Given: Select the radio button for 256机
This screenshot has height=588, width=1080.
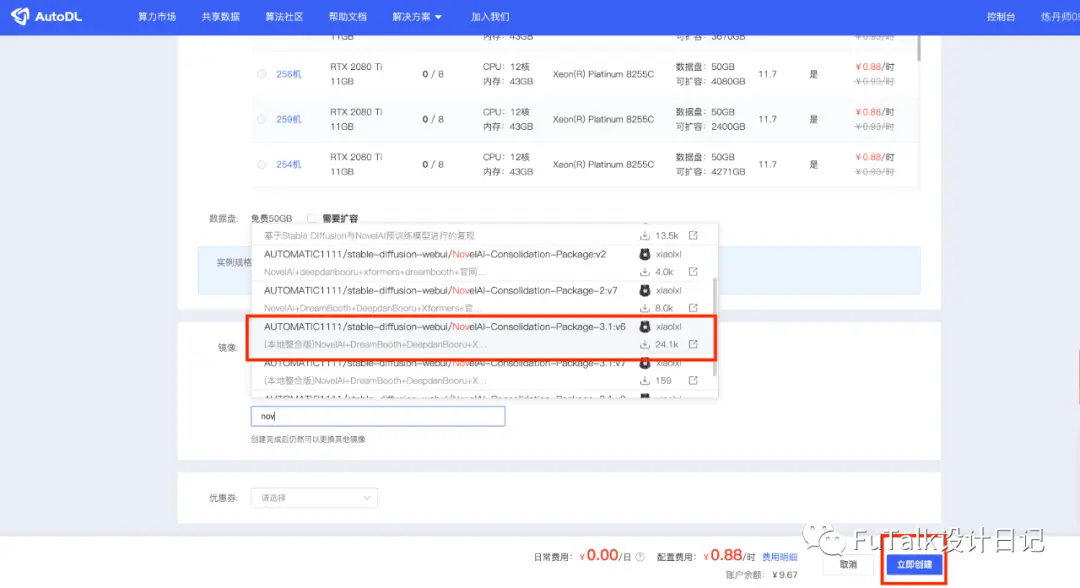Looking at the screenshot, I should (x=262, y=74).
